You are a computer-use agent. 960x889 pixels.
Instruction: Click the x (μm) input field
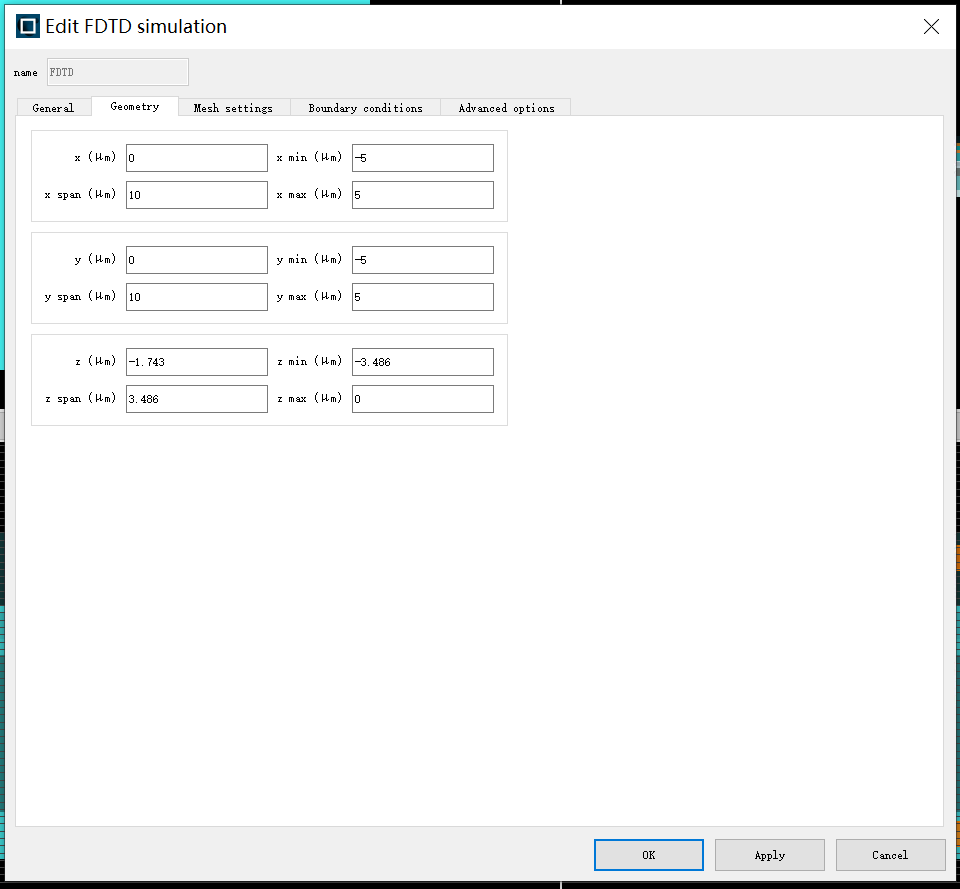point(197,158)
